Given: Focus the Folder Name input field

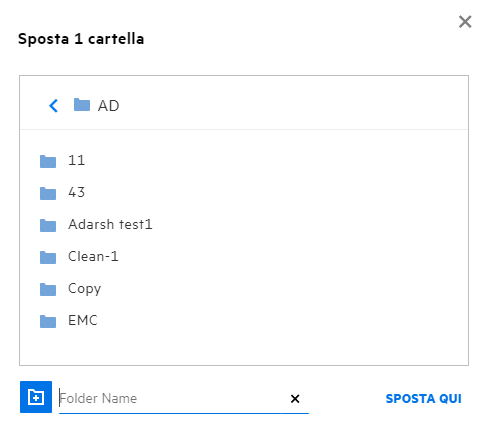Looking at the screenshot, I should pyautogui.click(x=170, y=398).
